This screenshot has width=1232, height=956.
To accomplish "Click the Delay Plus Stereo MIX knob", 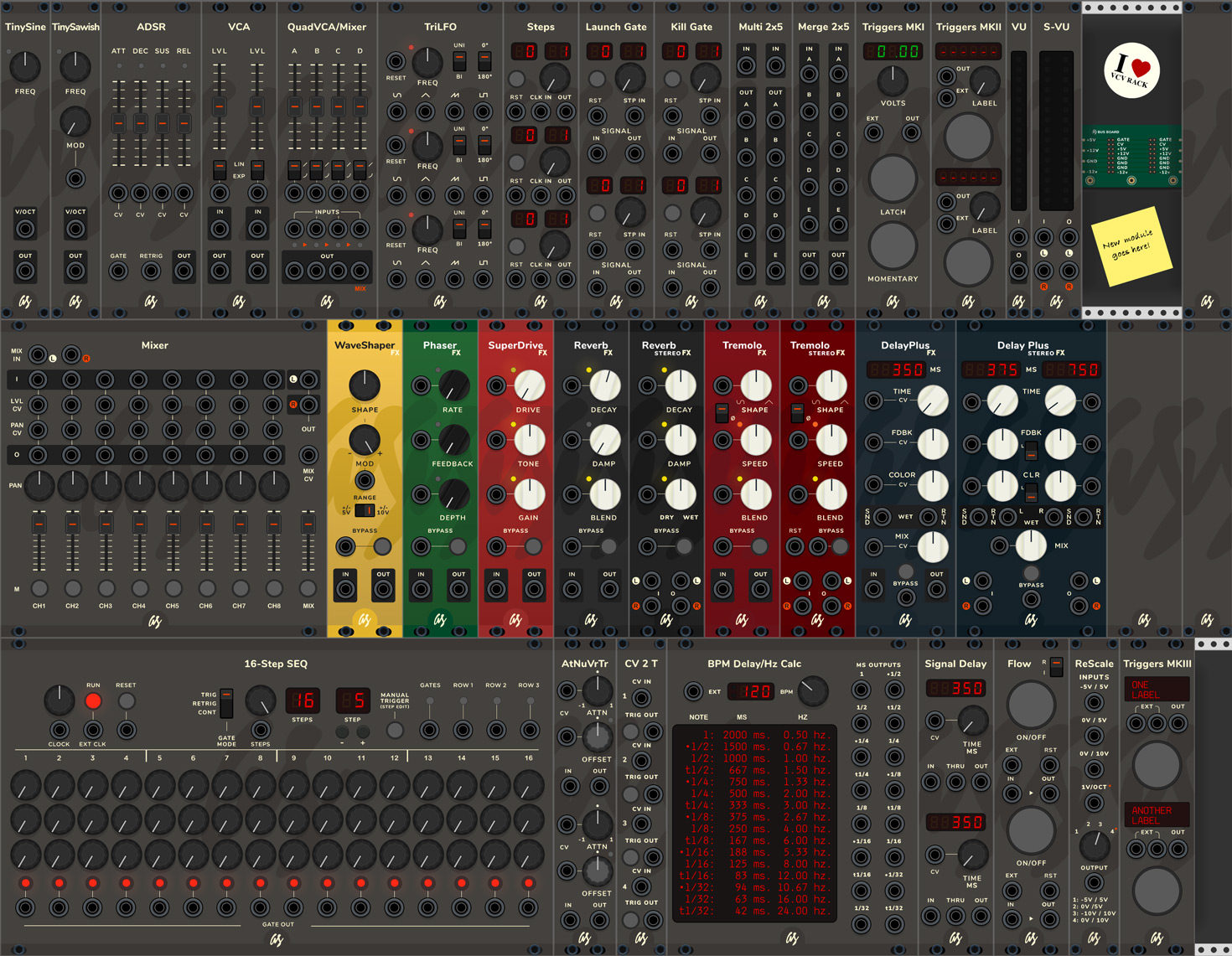I will pyautogui.click(x=1032, y=545).
